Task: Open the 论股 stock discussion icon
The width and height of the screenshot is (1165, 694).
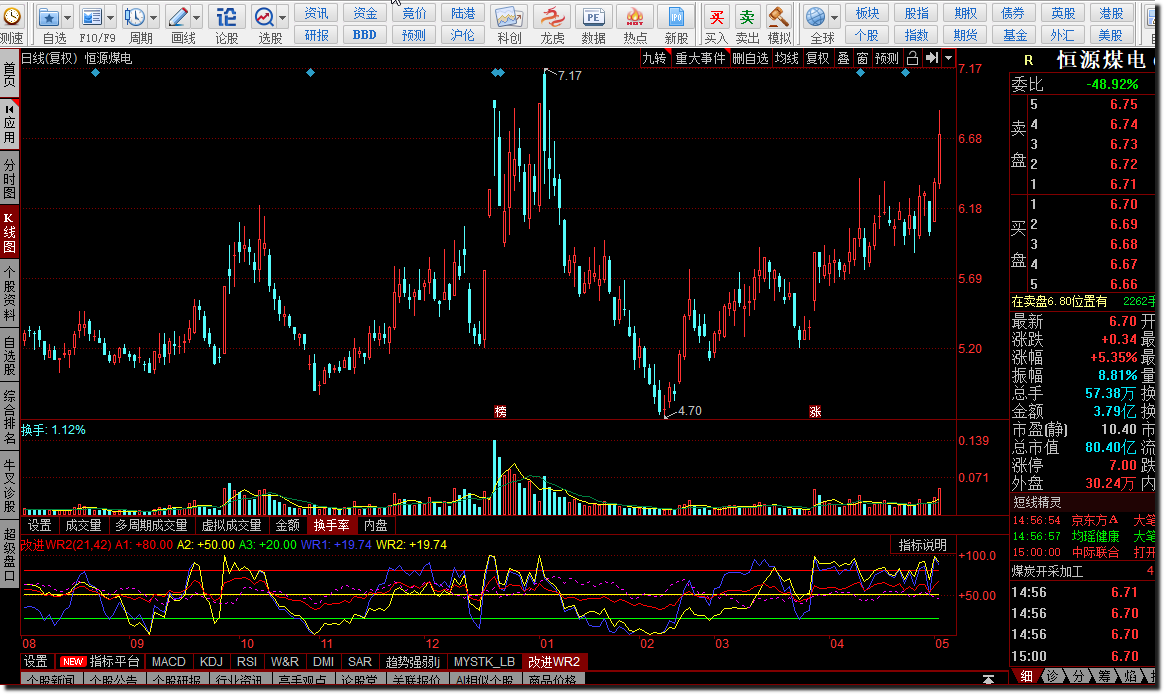Action: coord(226,16)
